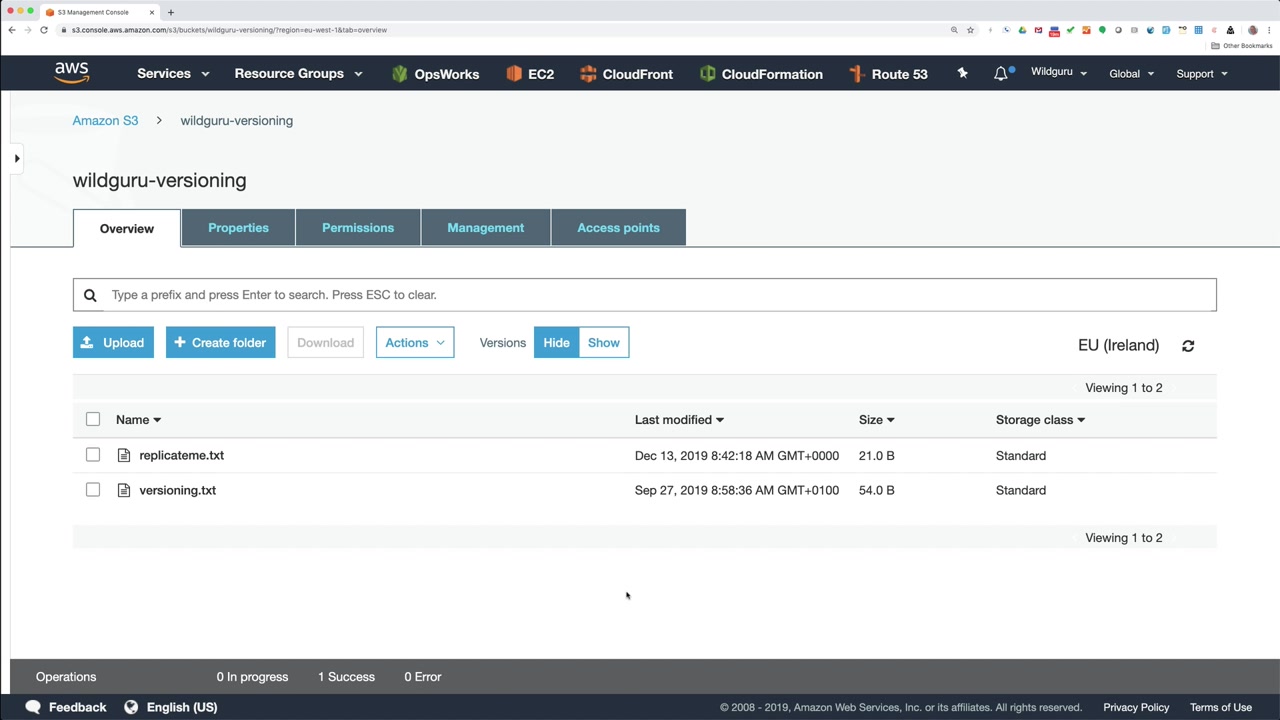Switch to the Access points tab
1280x720 pixels.
[x=618, y=228]
